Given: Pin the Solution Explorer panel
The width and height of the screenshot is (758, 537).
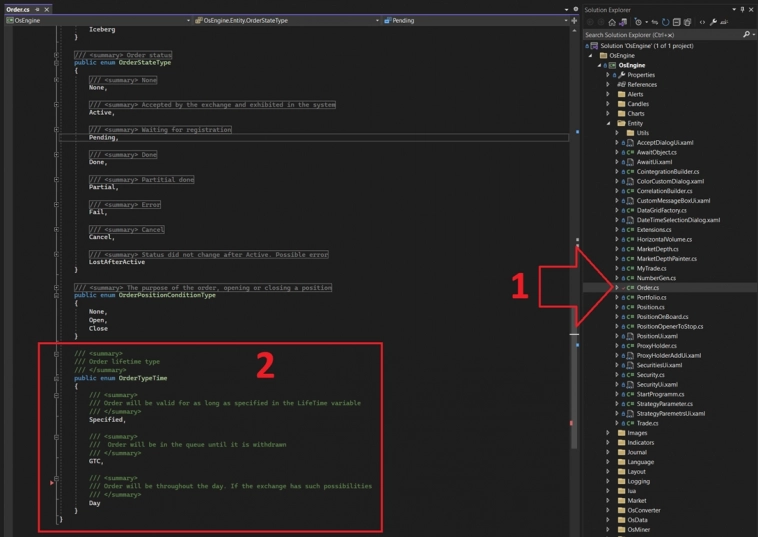Looking at the screenshot, I should 741,9.
